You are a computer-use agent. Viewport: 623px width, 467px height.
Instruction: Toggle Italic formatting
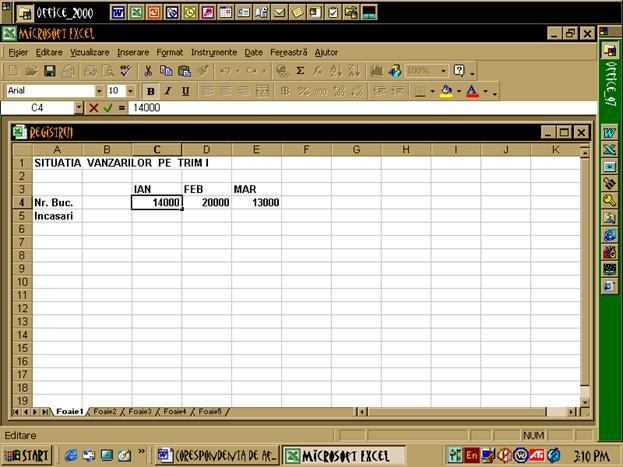(x=168, y=91)
